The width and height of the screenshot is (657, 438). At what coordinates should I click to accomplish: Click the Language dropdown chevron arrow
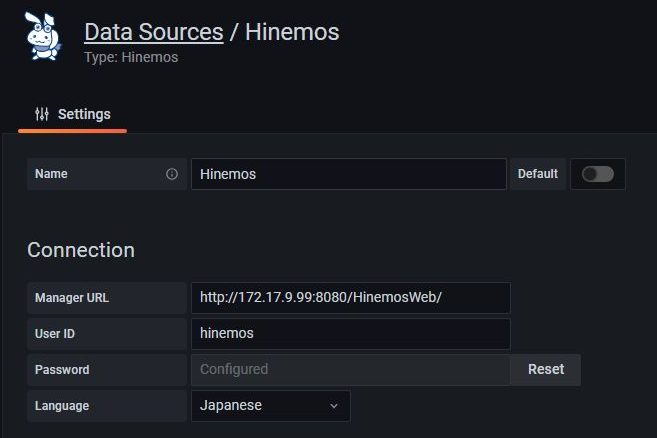coord(334,406)
